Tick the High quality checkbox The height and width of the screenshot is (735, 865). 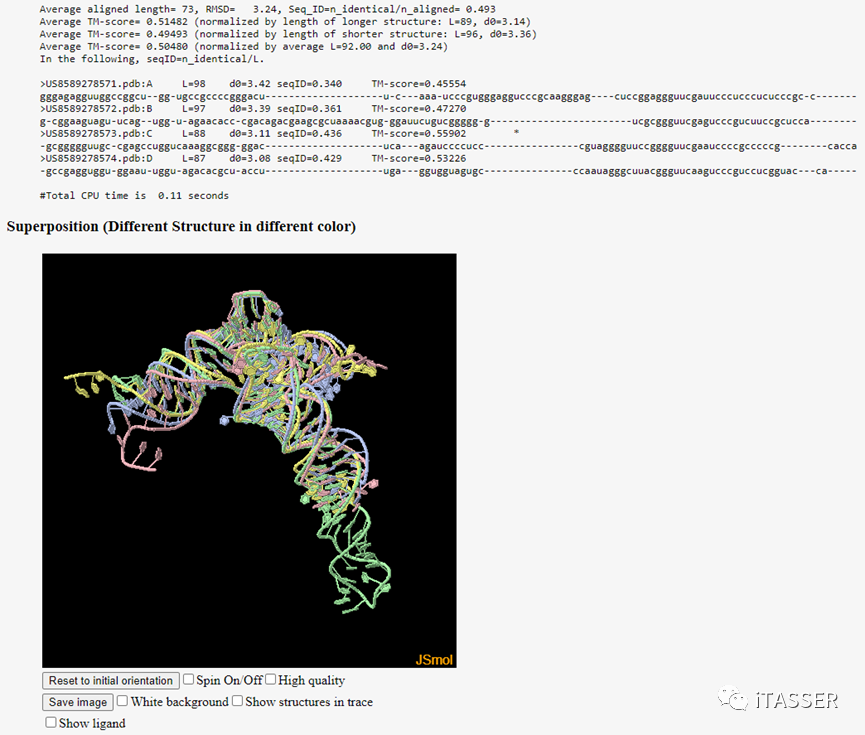pyautogui.click(x=270, y=679)
